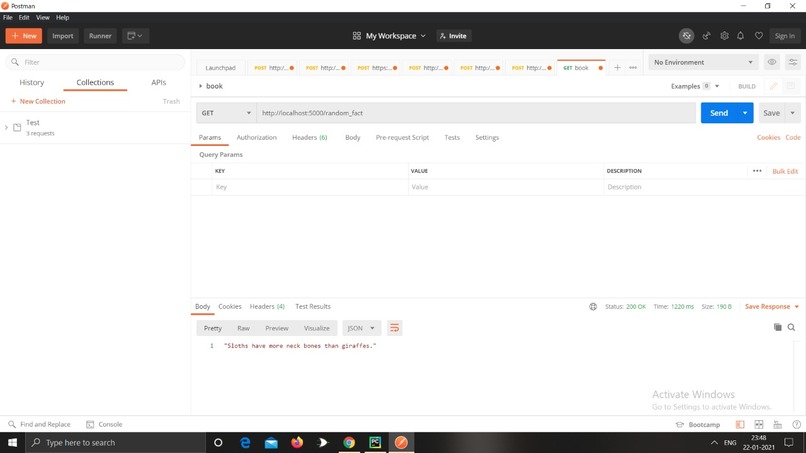Click the edit pencil icon near BUILD
This screenshot has width=806, height=453.
(773, 86)
